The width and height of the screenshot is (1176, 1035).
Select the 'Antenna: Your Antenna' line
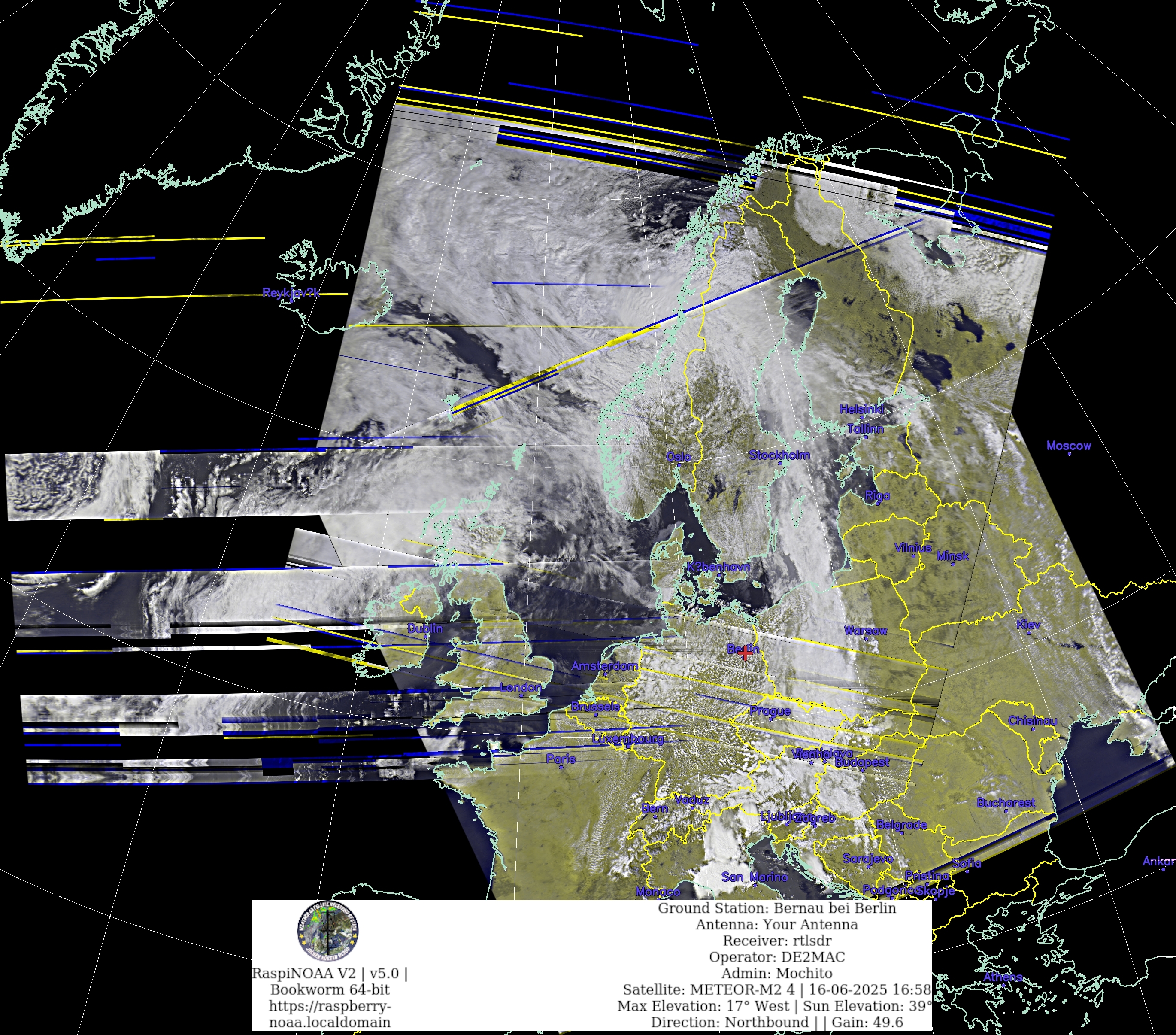tap(777, 925)
